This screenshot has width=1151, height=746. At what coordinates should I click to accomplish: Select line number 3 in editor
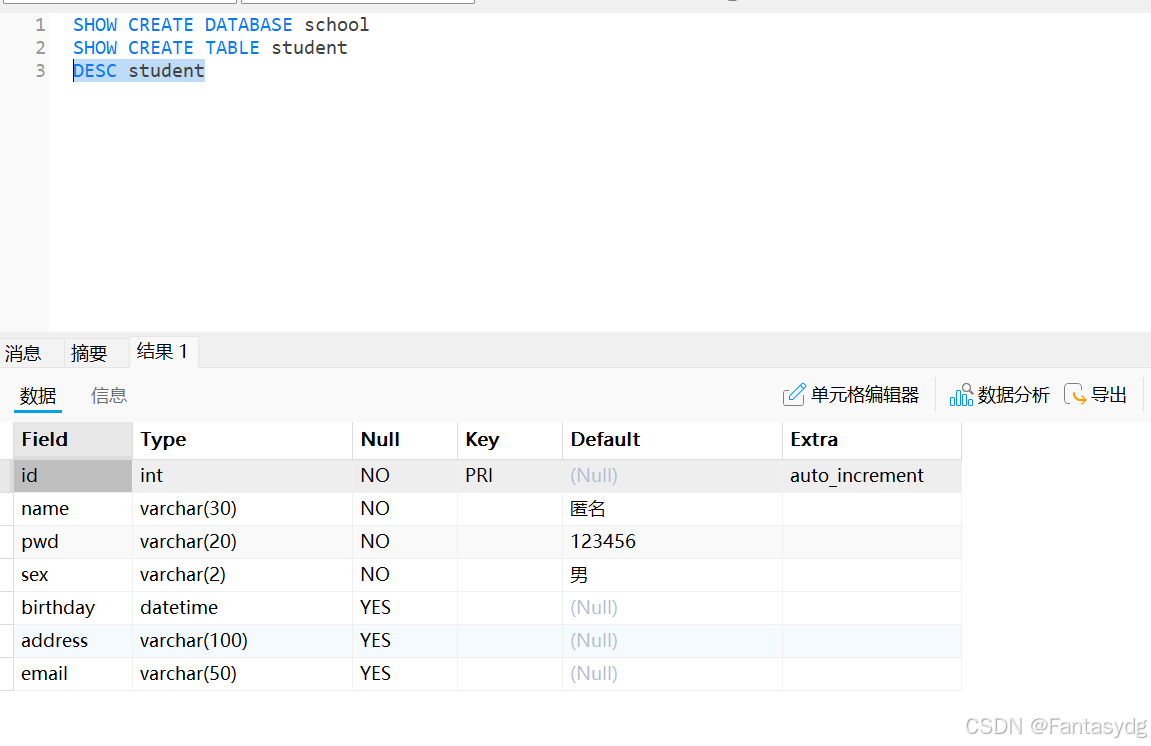pyautogui.click(x=39, y=71)
